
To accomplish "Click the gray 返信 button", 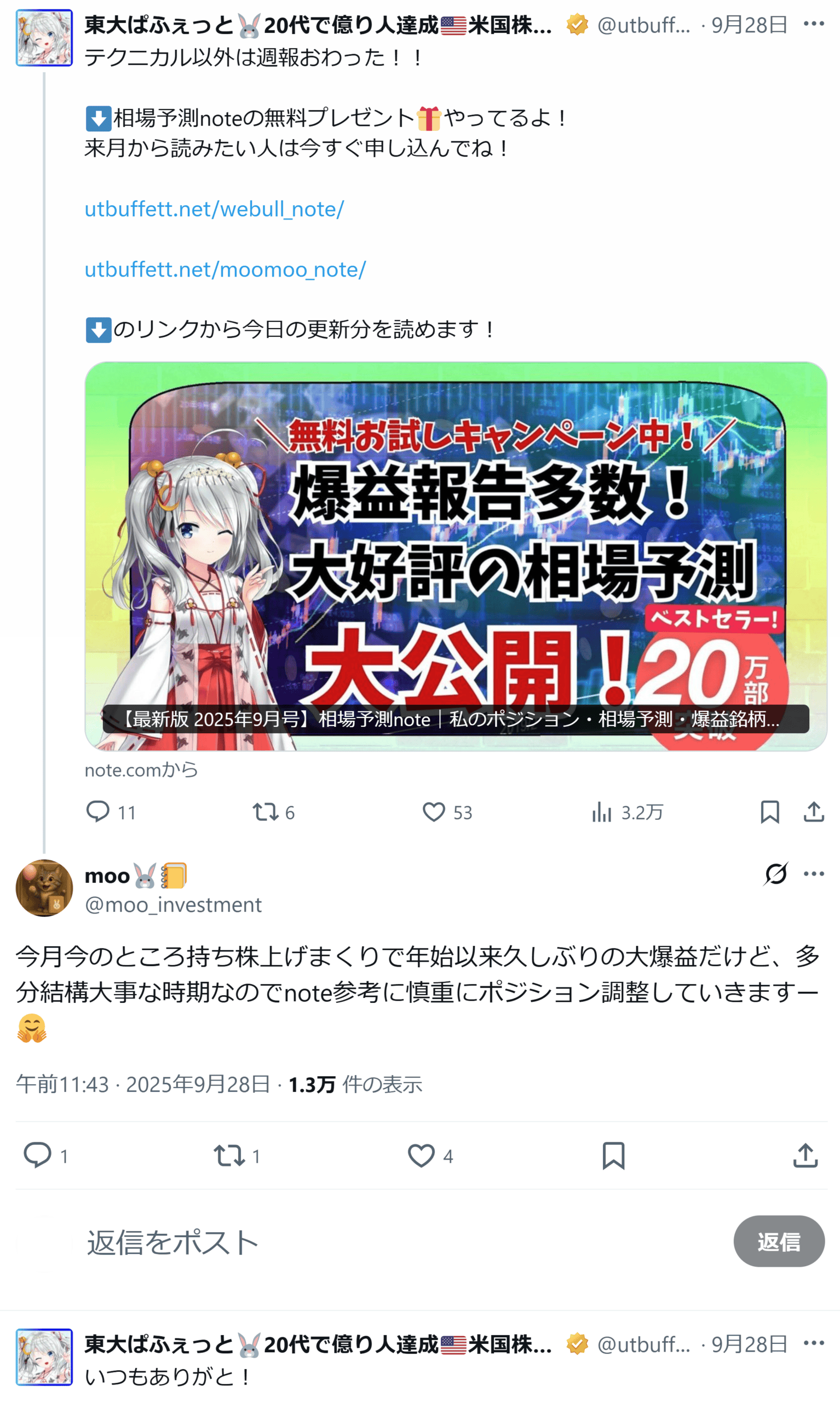I will tap(779, 1242).
